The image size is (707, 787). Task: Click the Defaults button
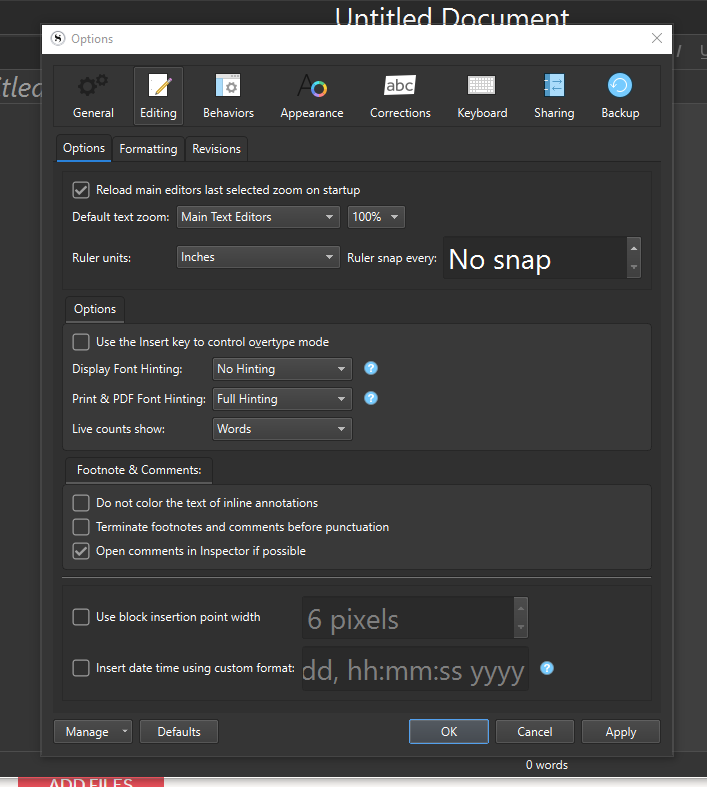[x=179, y=732]
